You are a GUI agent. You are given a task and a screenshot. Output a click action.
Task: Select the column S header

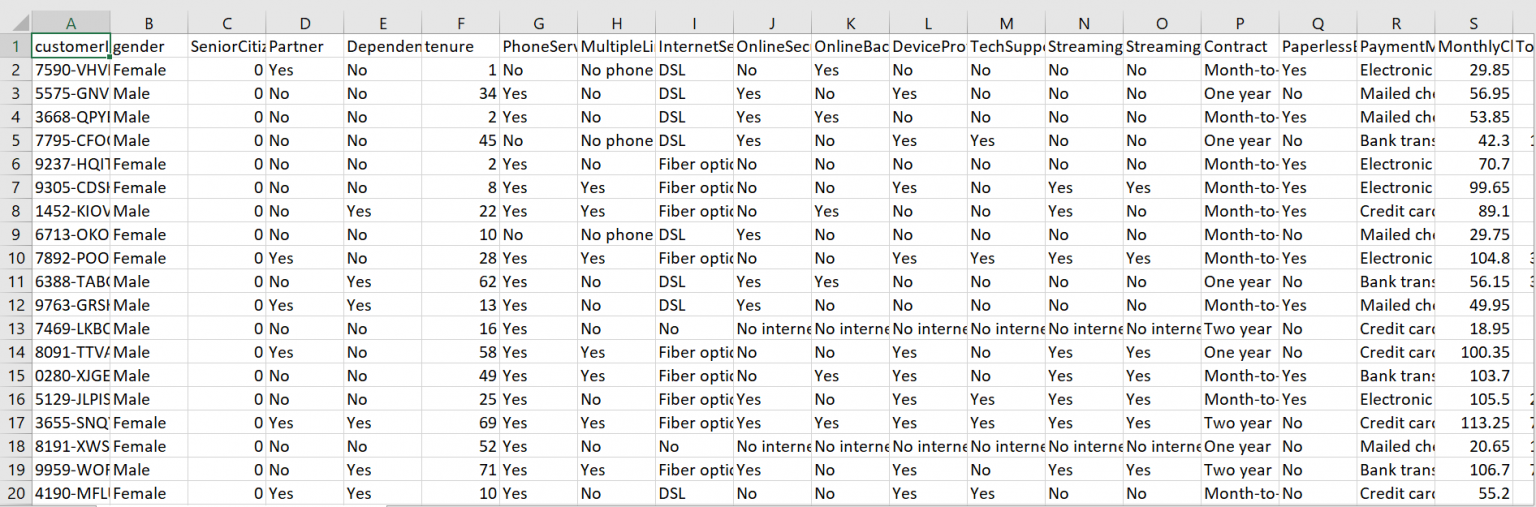(x=1474, y=23)
